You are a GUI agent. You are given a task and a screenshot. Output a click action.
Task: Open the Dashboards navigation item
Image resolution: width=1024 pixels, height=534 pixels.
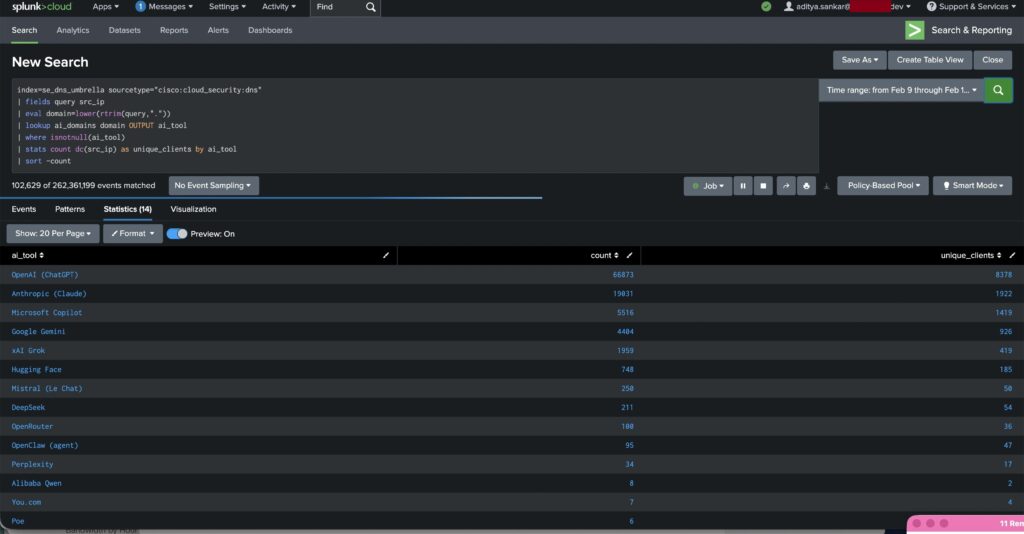pyautogui.click(x=270, y=30)
